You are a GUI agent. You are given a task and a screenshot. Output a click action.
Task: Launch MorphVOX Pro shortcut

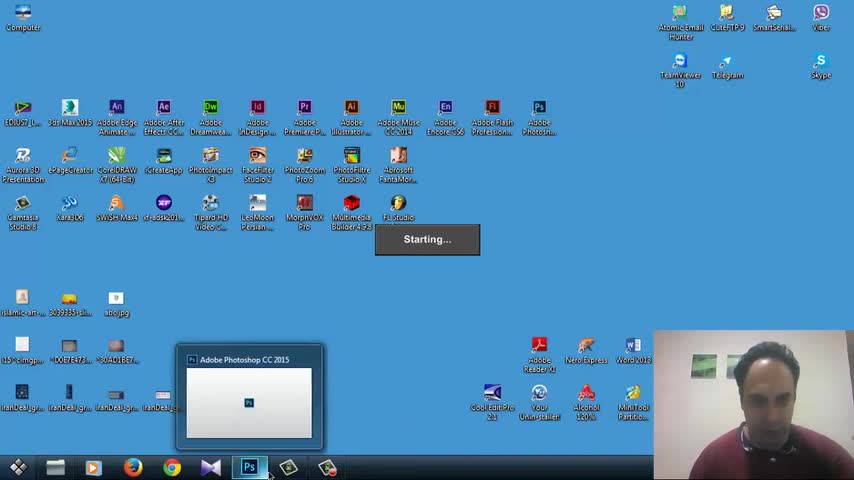tap(304, 212)
